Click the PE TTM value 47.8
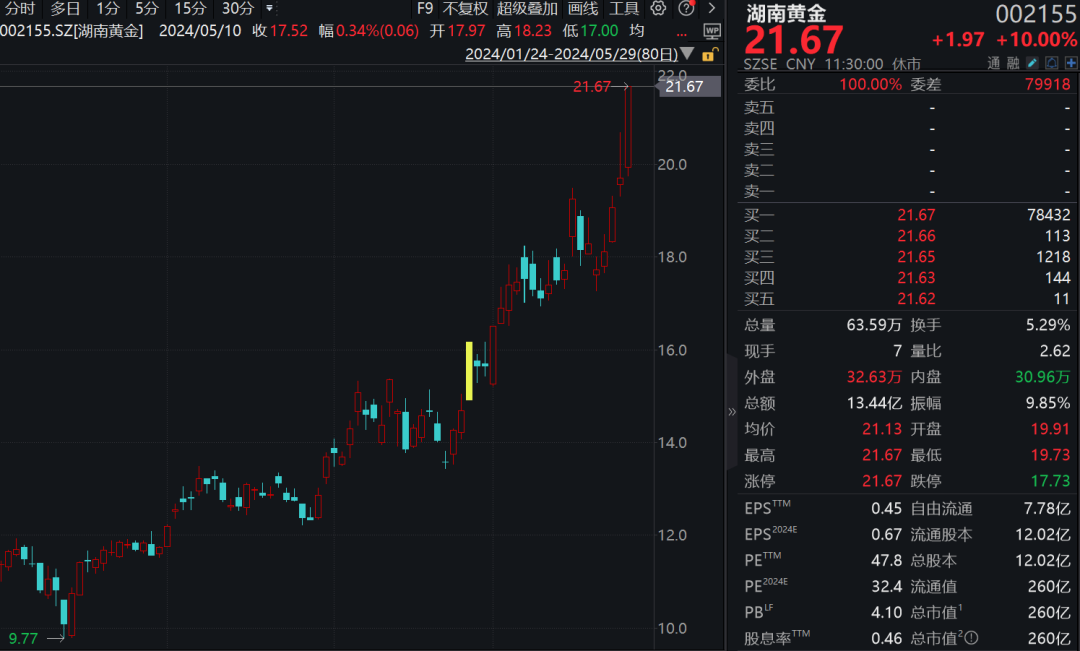Image resolution: width=1080 pixels, height=651 pixels. 886,561
